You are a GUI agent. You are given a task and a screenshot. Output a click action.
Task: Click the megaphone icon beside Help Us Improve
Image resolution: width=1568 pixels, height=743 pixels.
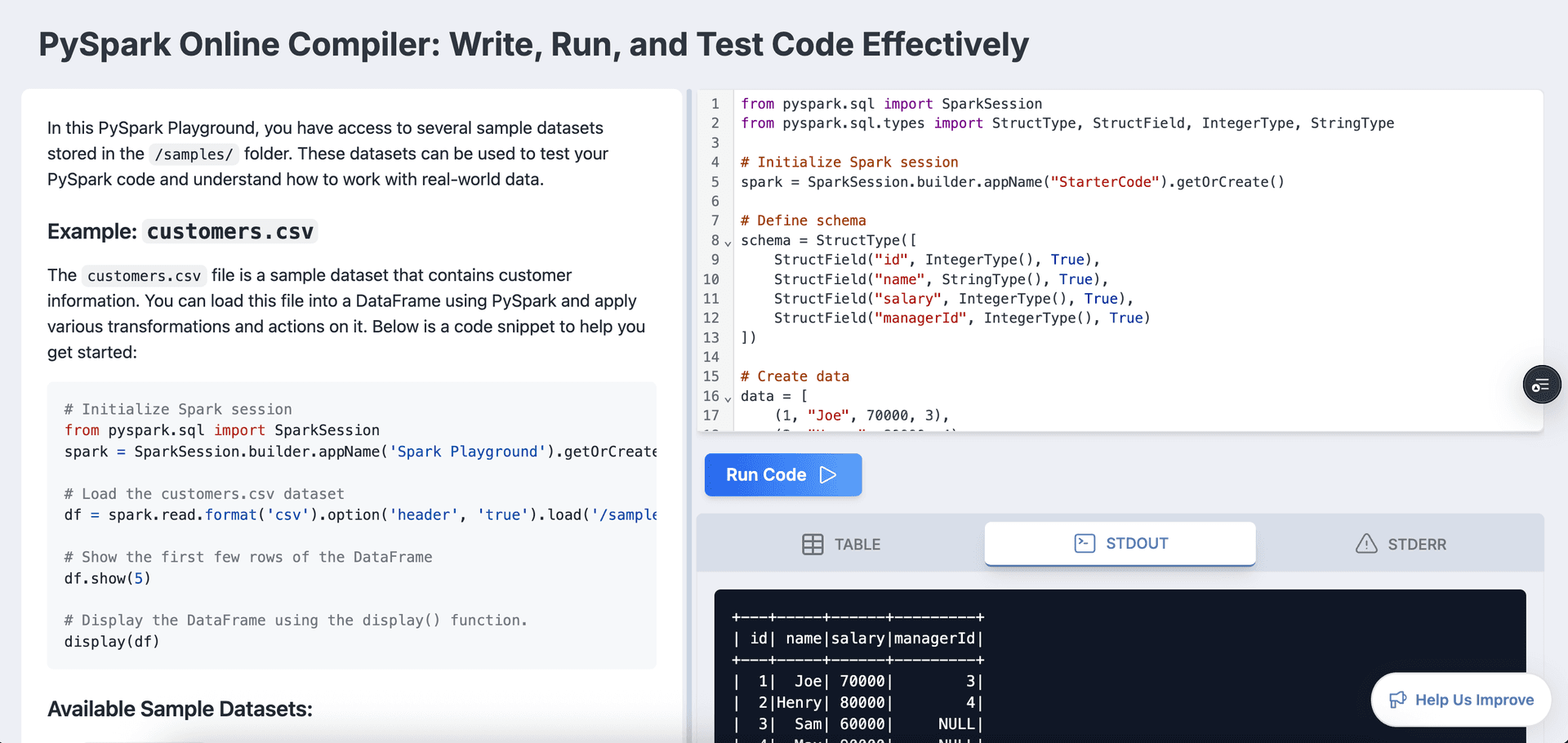1399,700
